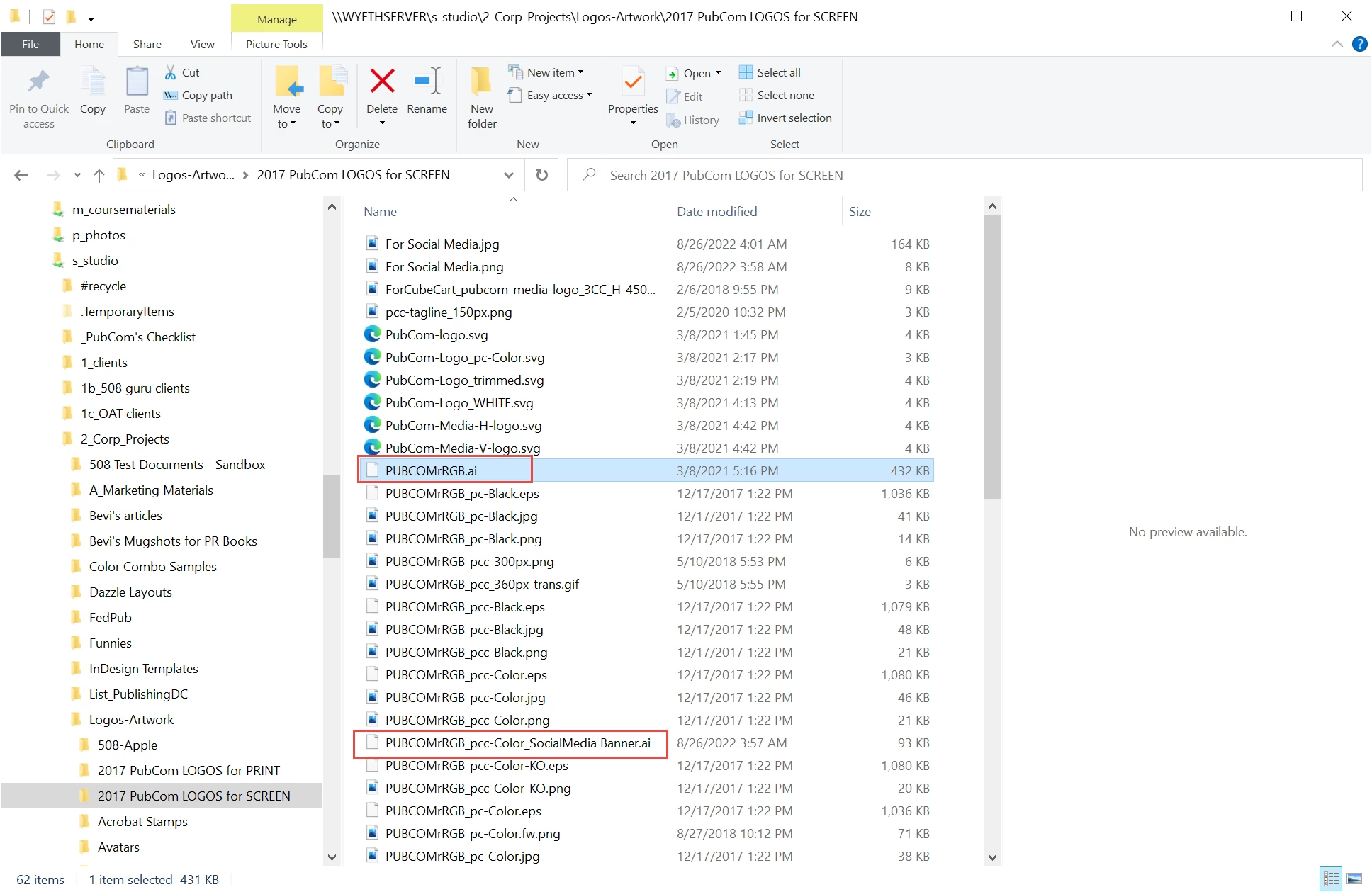Image resolution: width=1372 pixels, height=892 pixels.
Task: Open address bar previous locations dropdown
Action: (x=509, y=175)
